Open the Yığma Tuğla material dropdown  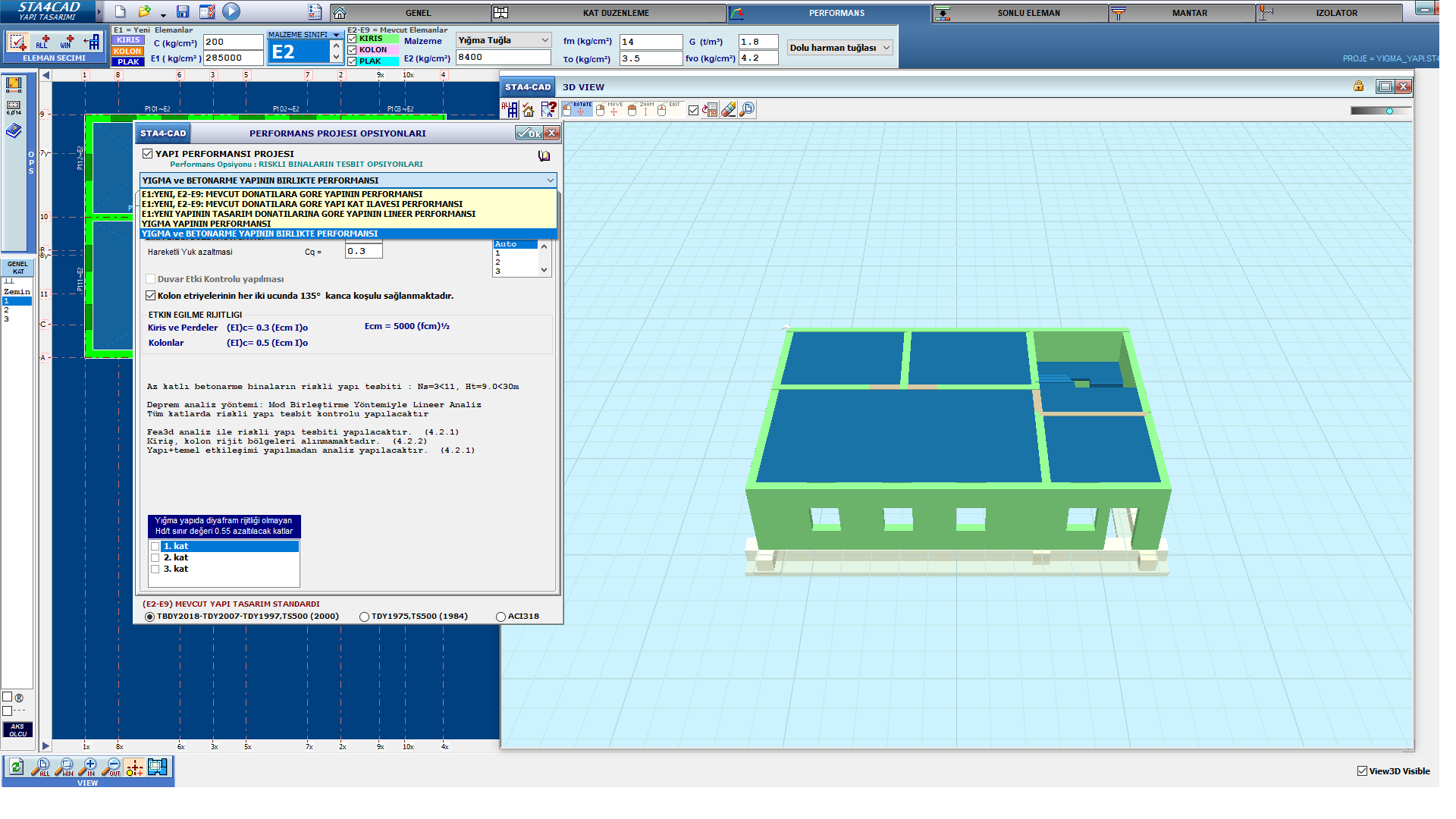tap(504, 40)
